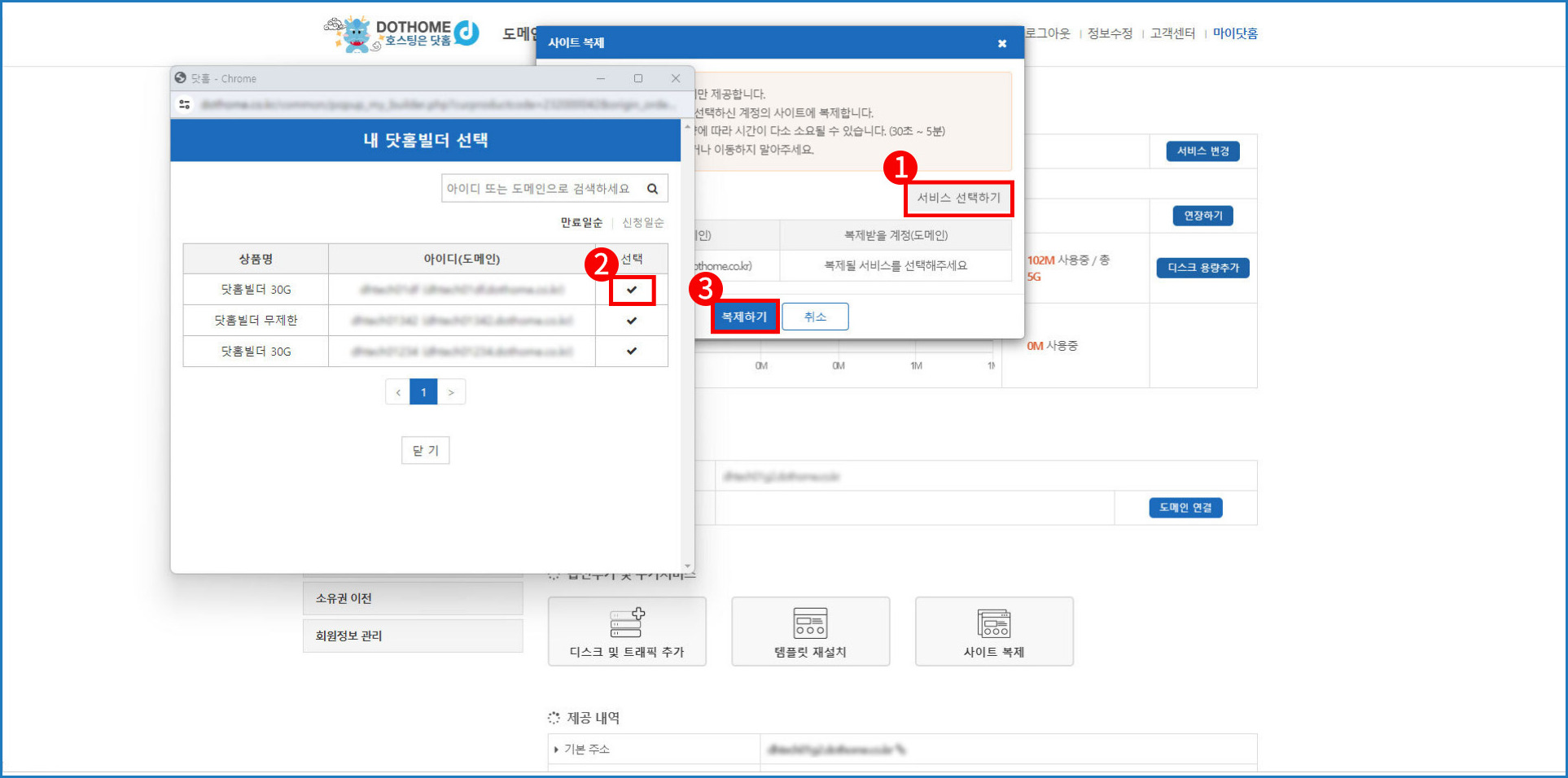The width and height of the screenshot is (1568, 778).
Task: Go to the next page arrow
Action: [451, 392]
